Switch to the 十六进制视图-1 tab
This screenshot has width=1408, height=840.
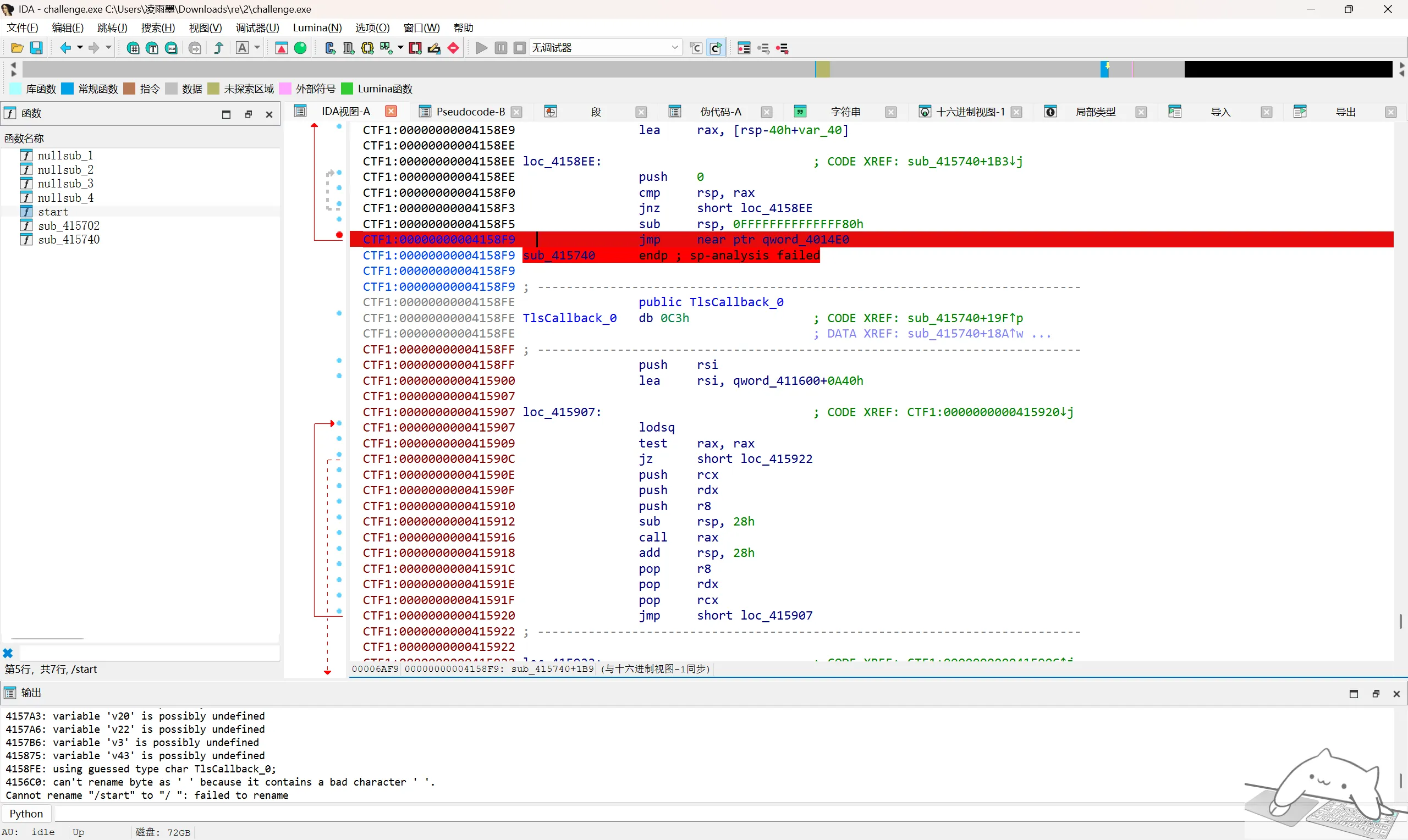970,112
